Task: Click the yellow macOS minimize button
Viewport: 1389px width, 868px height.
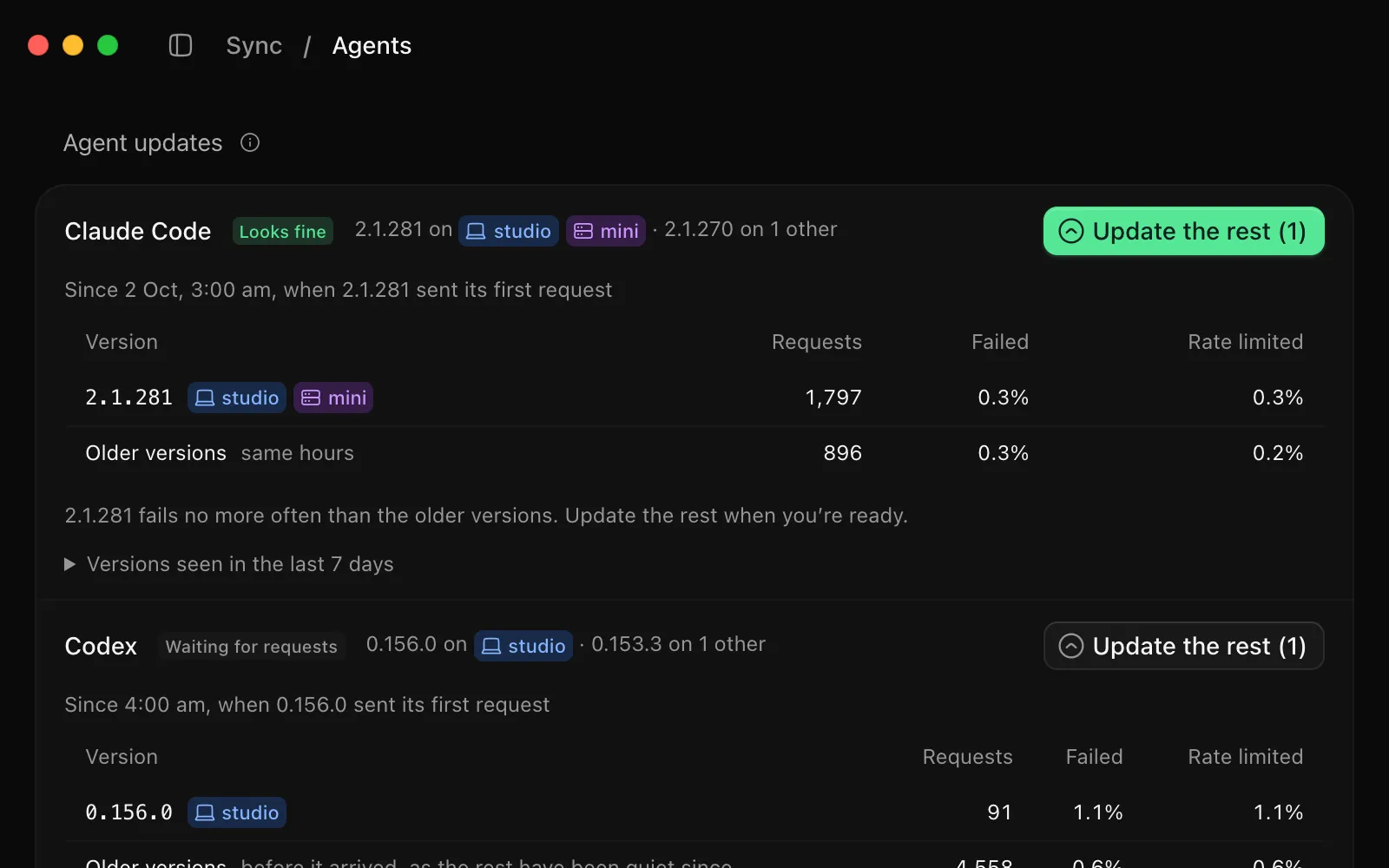Action: (73, 45)
